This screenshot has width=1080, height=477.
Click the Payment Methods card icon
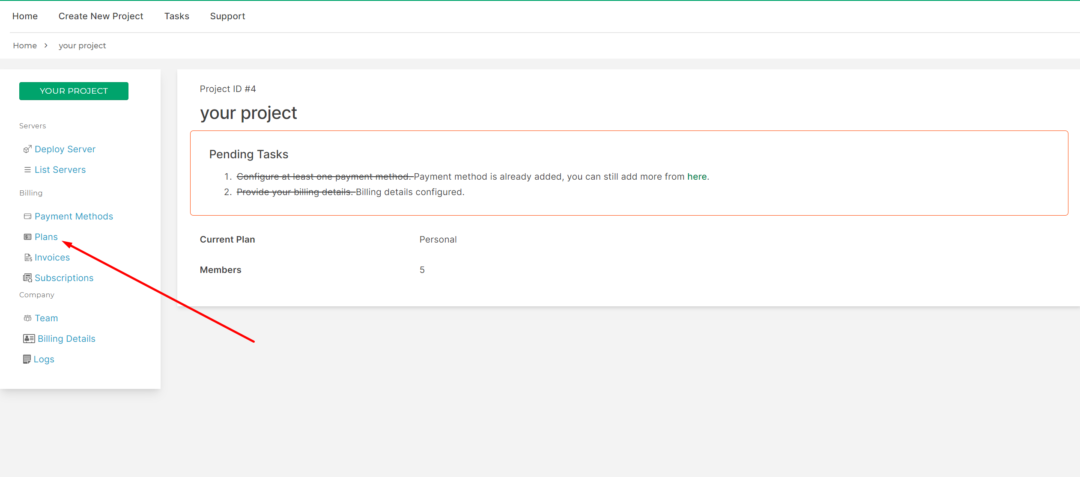point(27,216)
